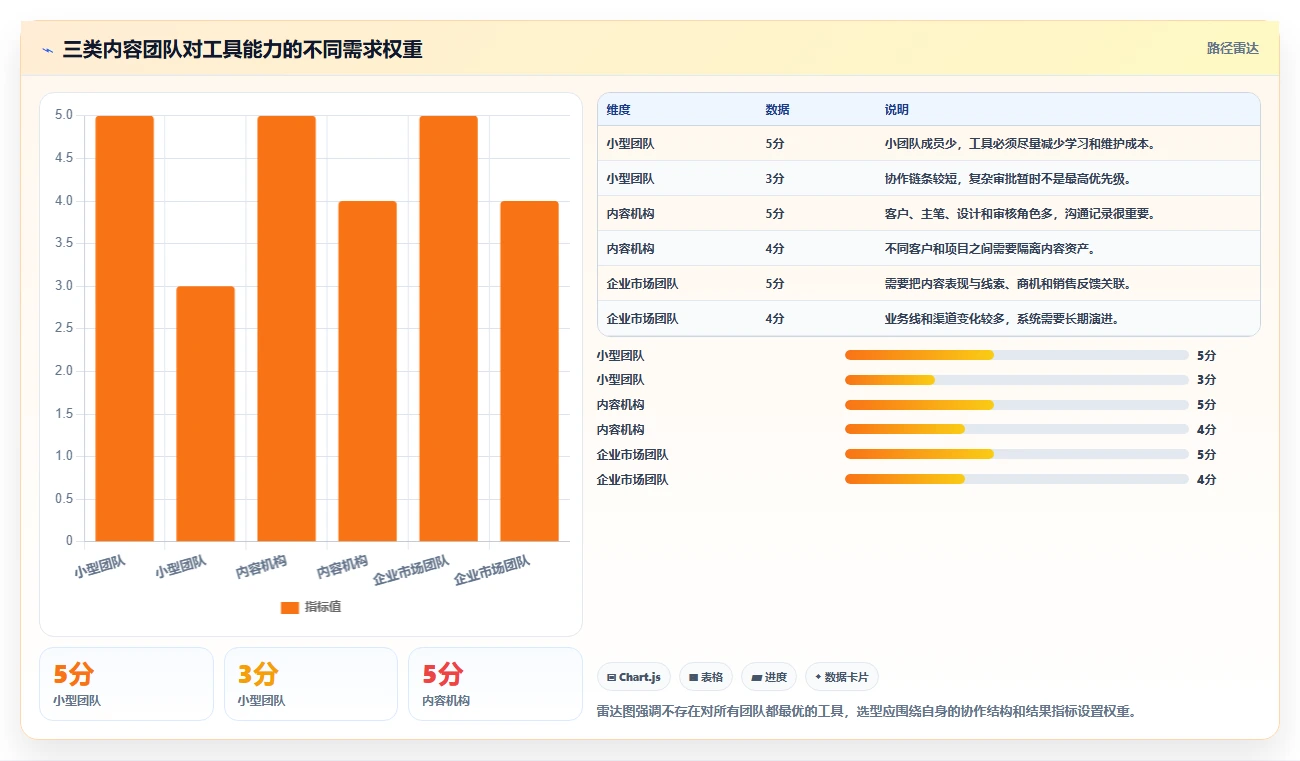Screen dimensions: 1300x761
Task: Click the 内容机构 chart bar reaching 5.0
Action: 286,328
